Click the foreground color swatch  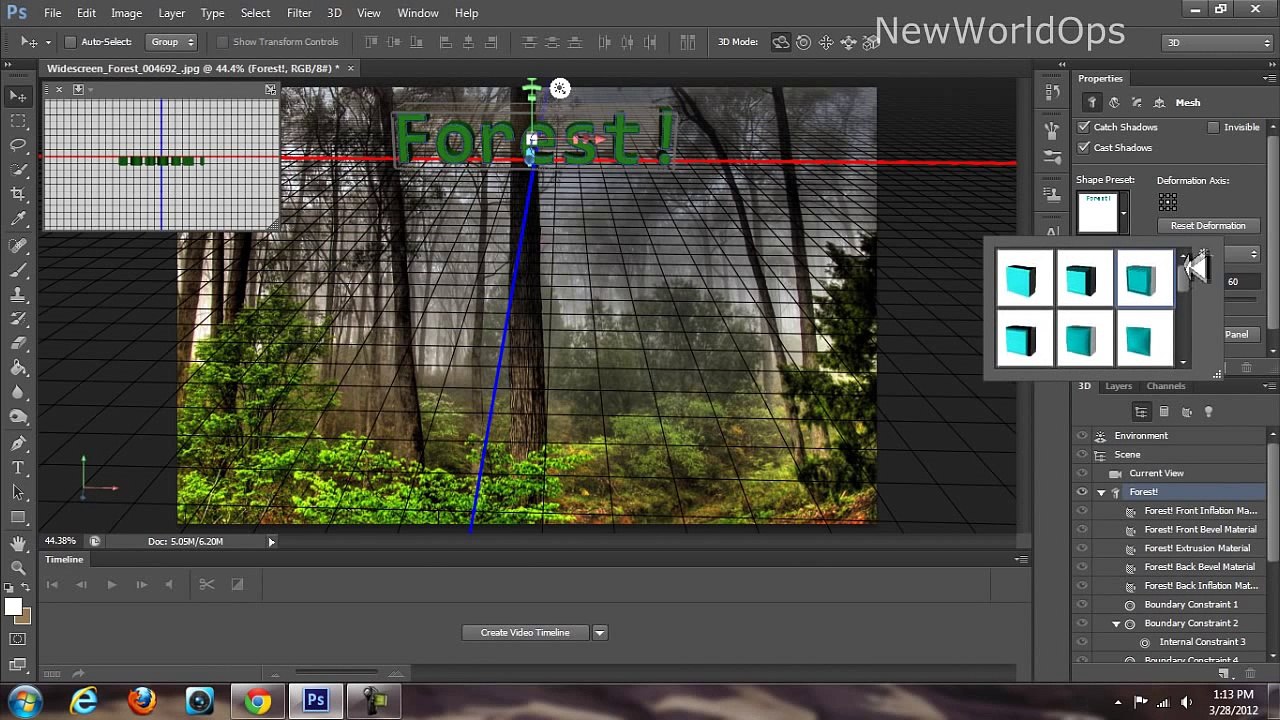(13, 607)
